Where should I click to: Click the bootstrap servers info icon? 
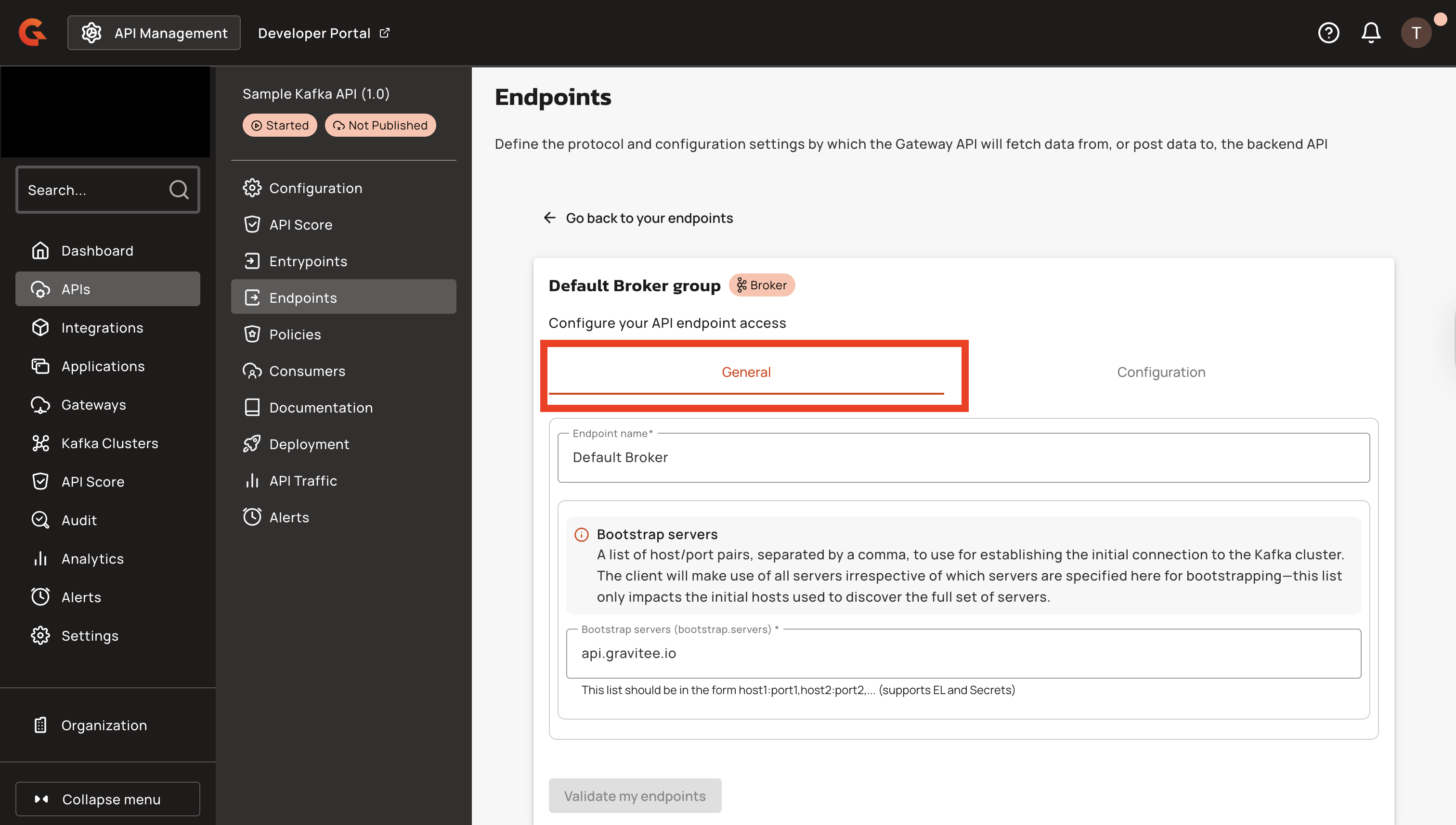582,534
